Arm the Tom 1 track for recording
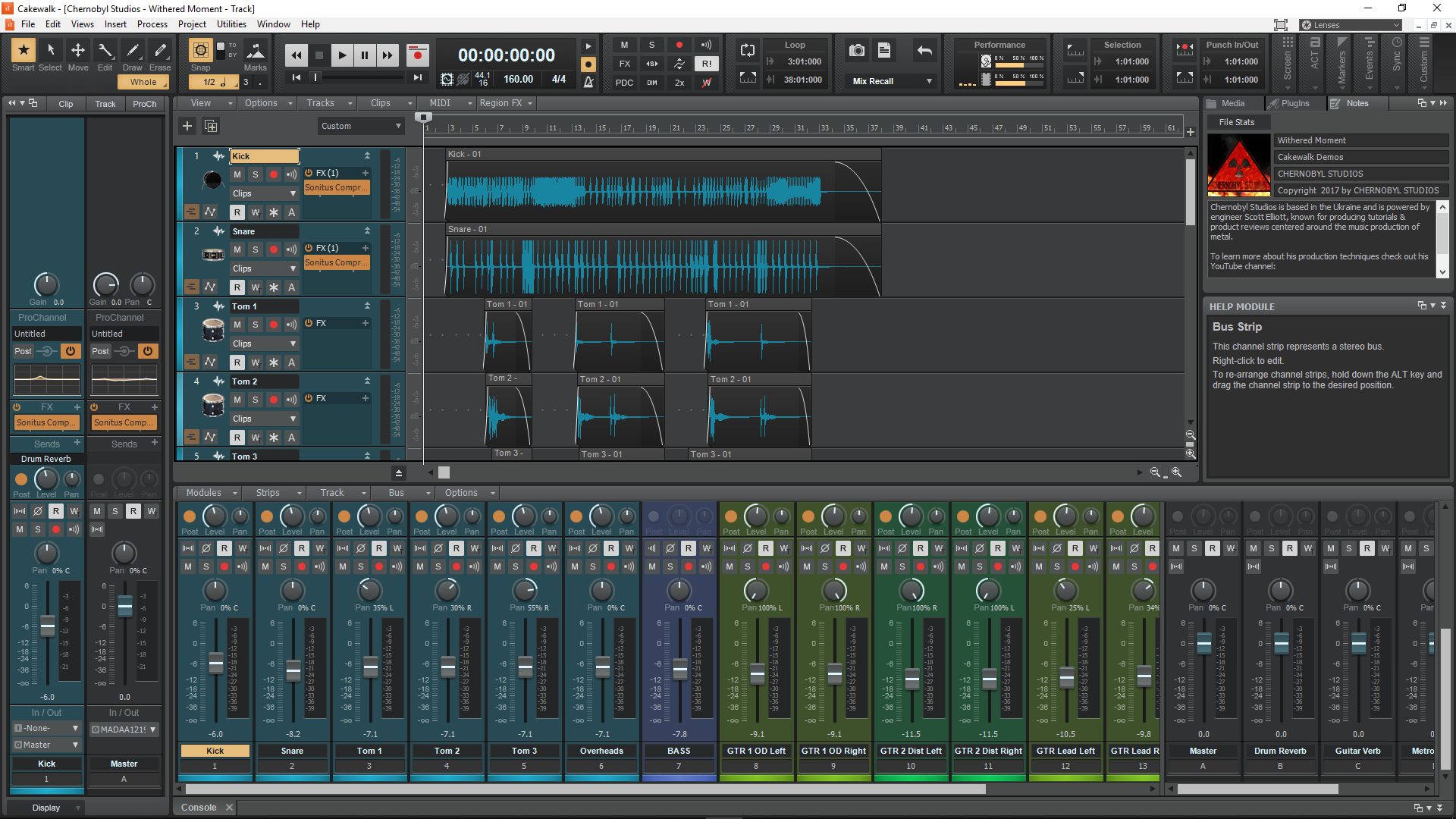The width and height of the screenshot is (1456, 819). (x=274, y=325)
